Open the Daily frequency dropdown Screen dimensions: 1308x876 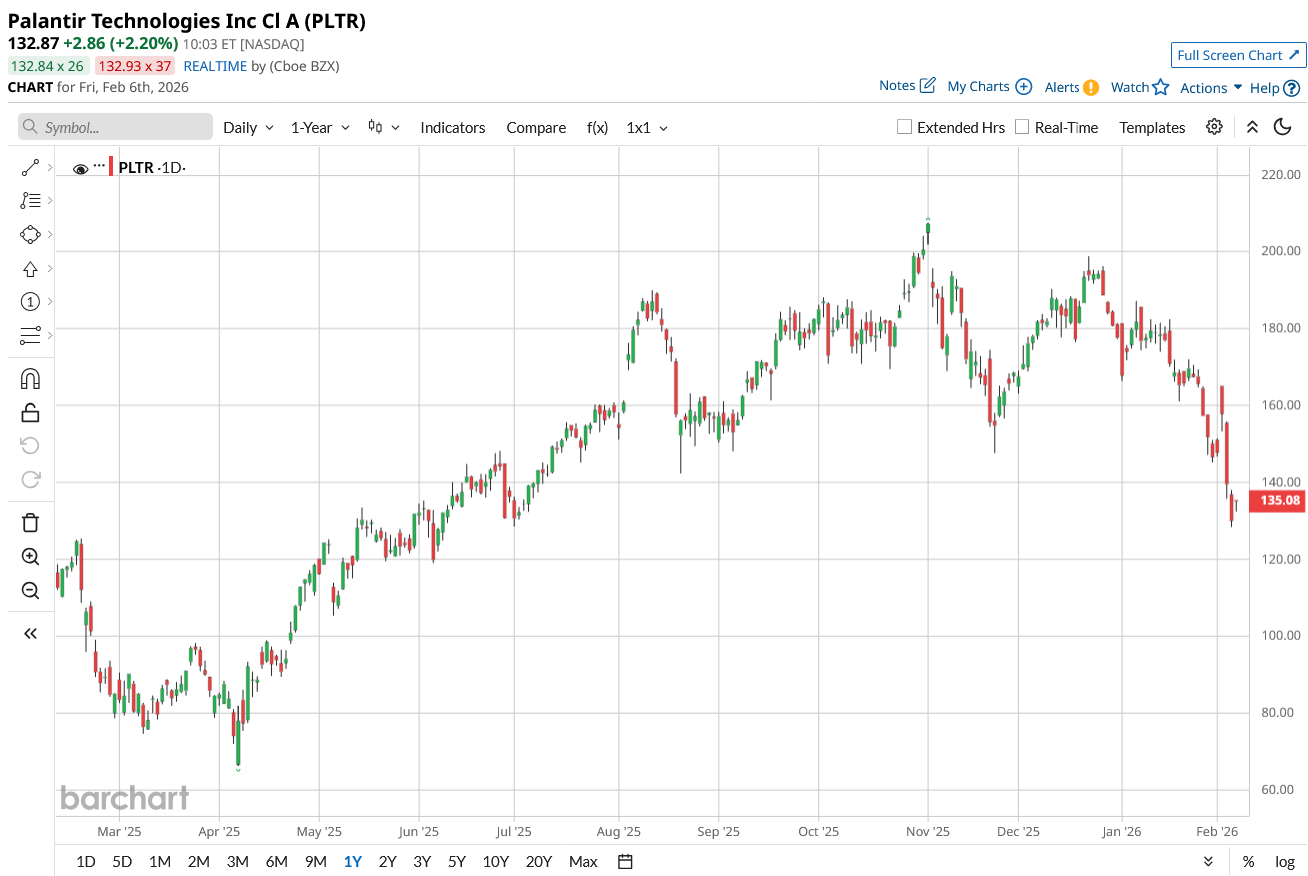coord(248,128)
